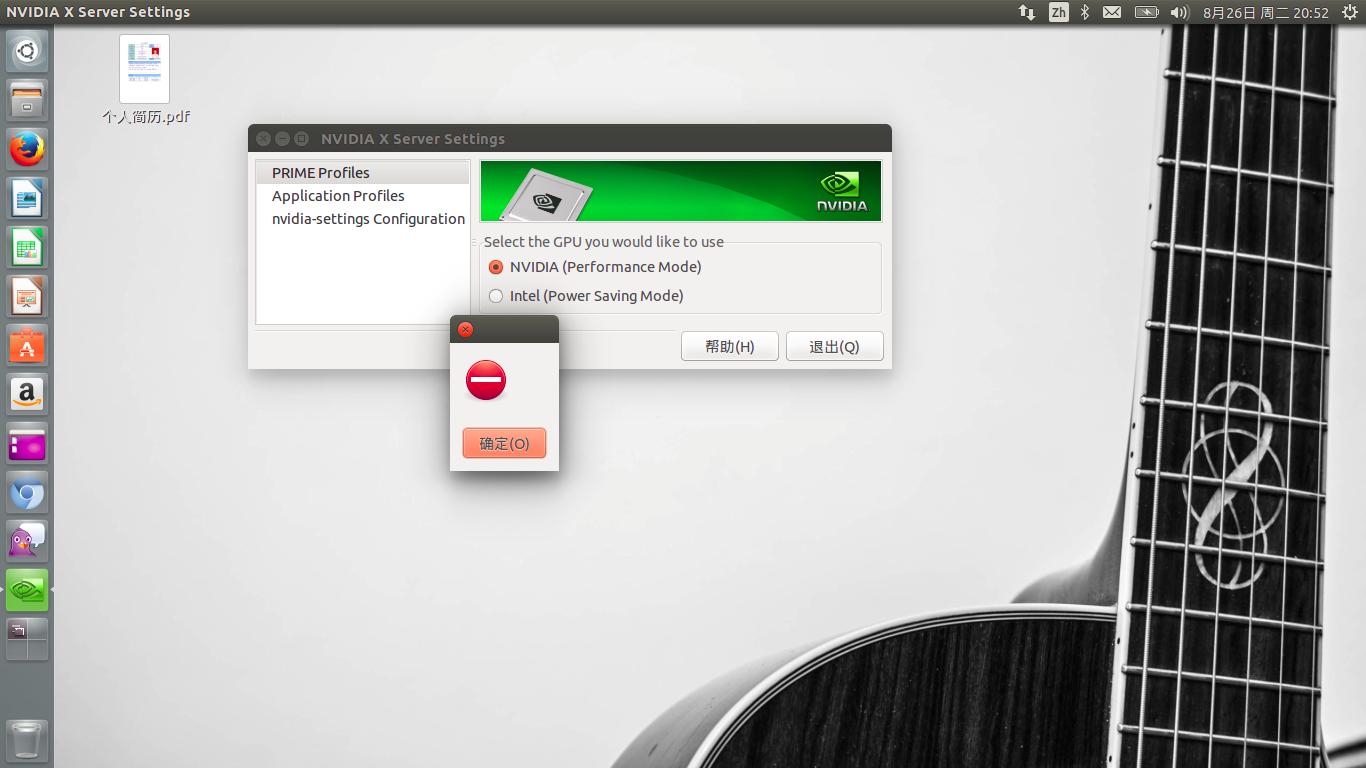Click the NVIDIA logo banner
This screenshot has height=768, width=1366.
pyautogui.click(x=681, y=191)
